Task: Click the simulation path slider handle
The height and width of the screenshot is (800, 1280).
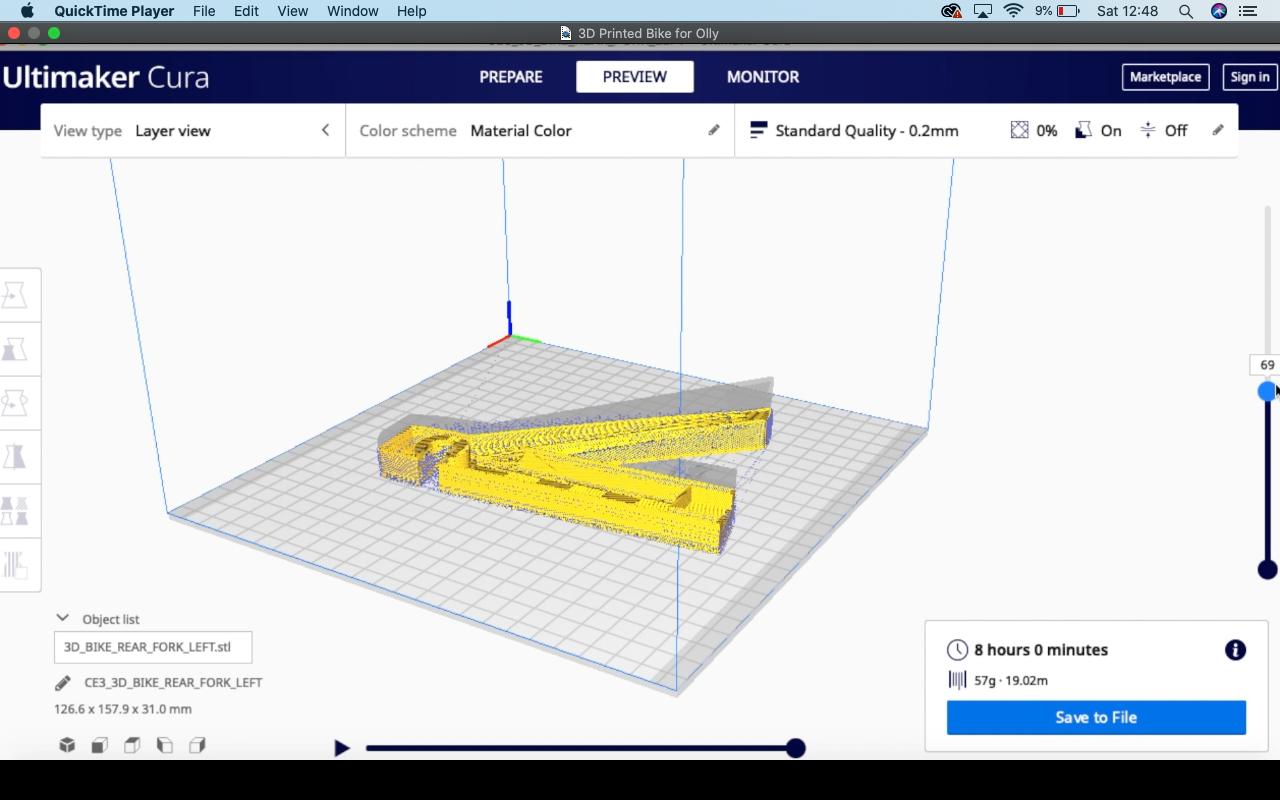Action: (796, 748)
